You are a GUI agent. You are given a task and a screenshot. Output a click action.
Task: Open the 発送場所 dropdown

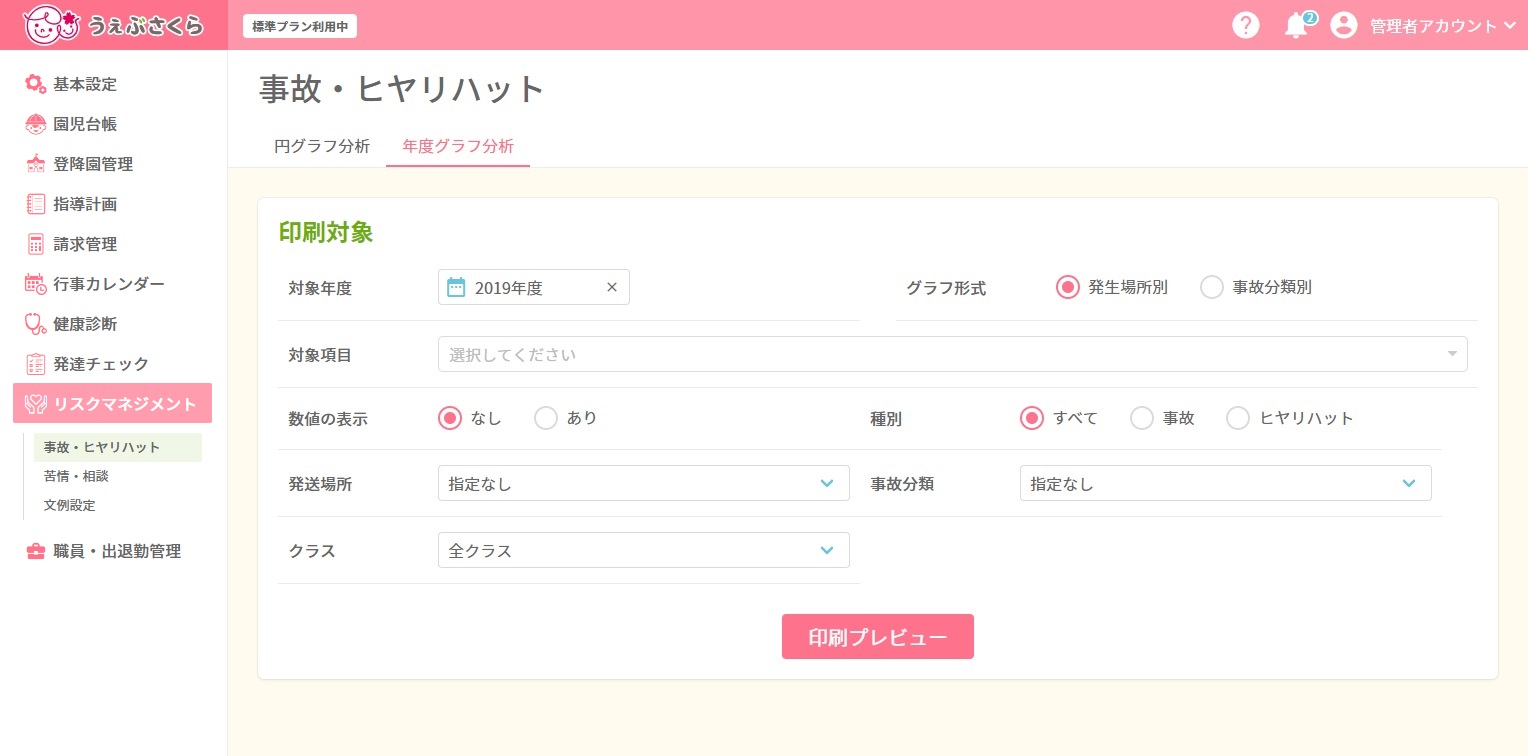(x=644, y=483)
